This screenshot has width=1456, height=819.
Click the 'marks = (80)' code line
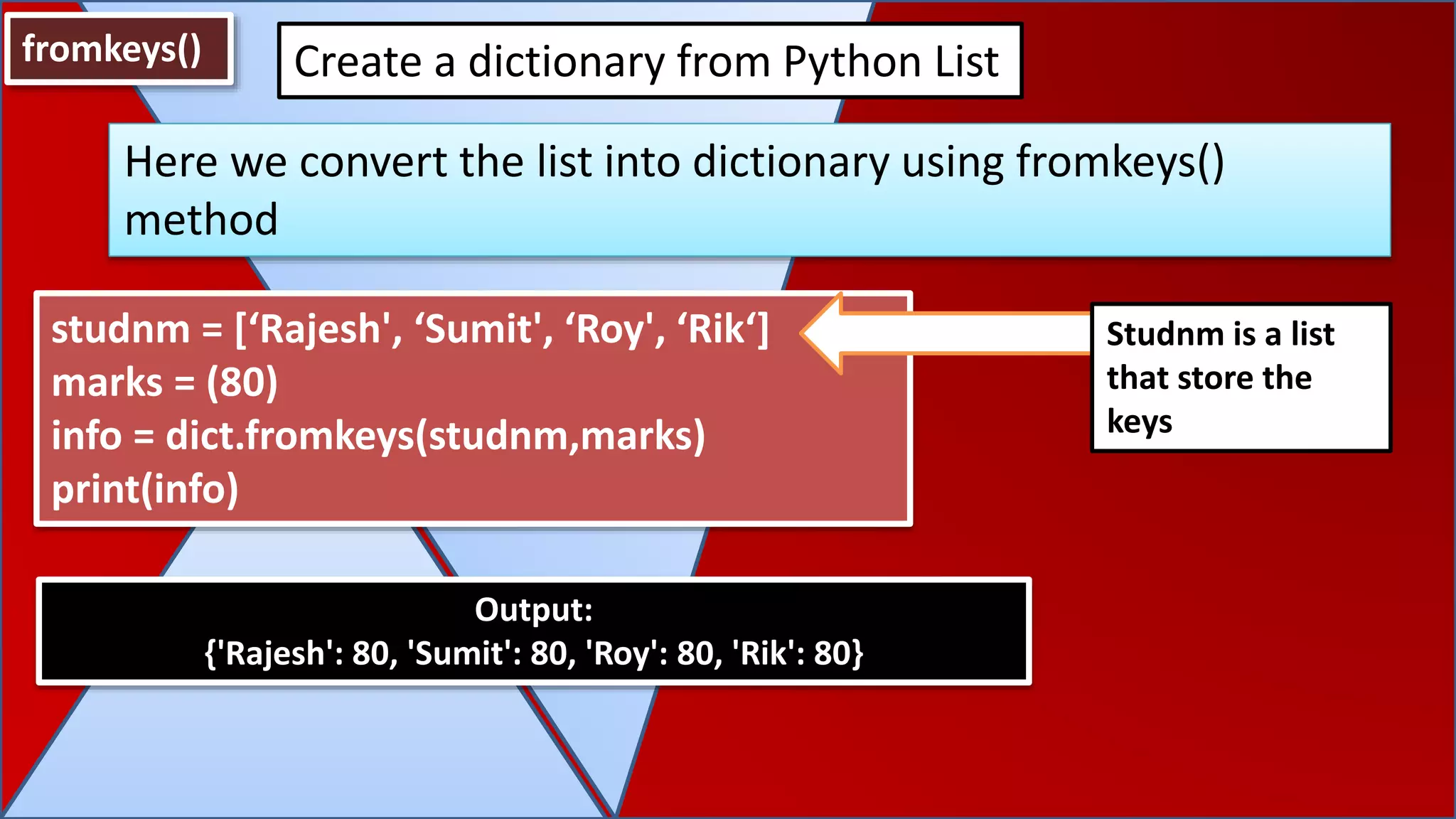(x=164, y=383)
